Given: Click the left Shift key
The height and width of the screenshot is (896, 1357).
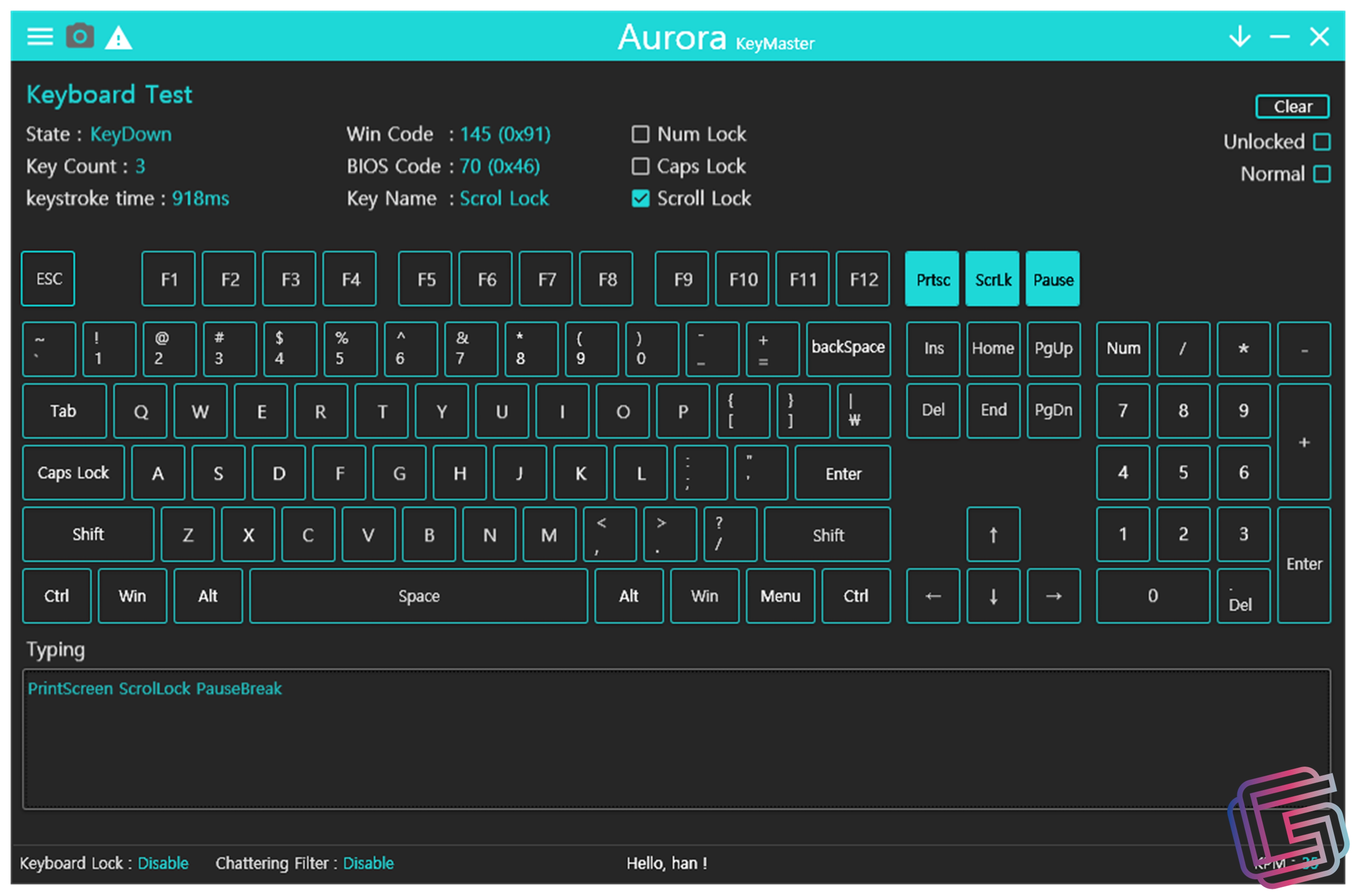Looking at the screenshot, I should pyautogui.click(x=89, y=534).
